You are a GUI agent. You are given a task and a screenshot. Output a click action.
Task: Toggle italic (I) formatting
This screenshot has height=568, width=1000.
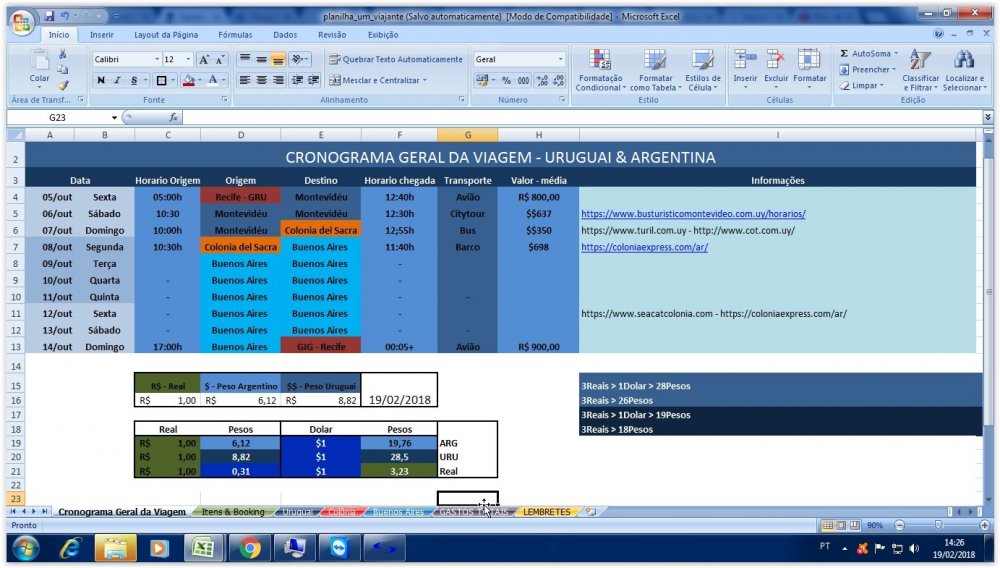117,80
